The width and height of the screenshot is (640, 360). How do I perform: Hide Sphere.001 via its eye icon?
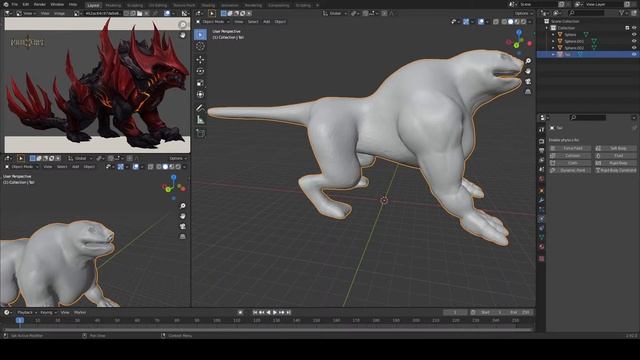click(634, 41)
